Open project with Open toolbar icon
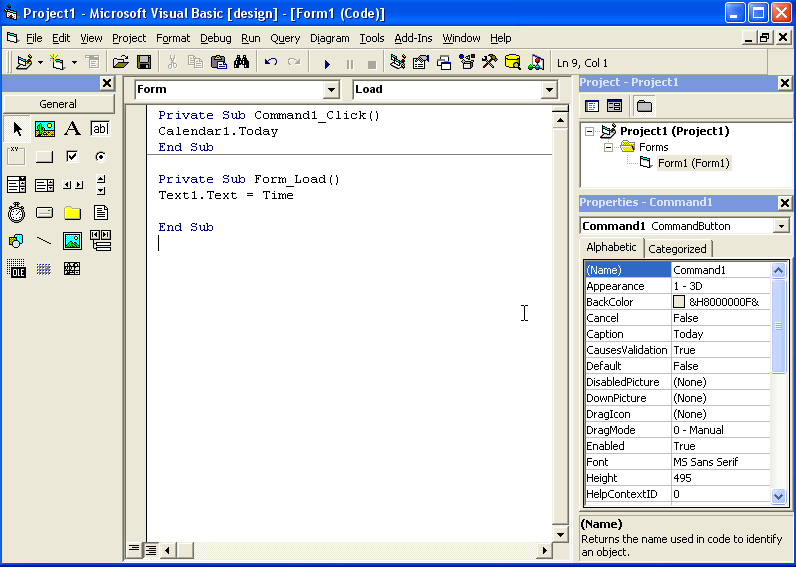Screen dimensions: 796x567 pyautogui.click(x=120, y=62)
